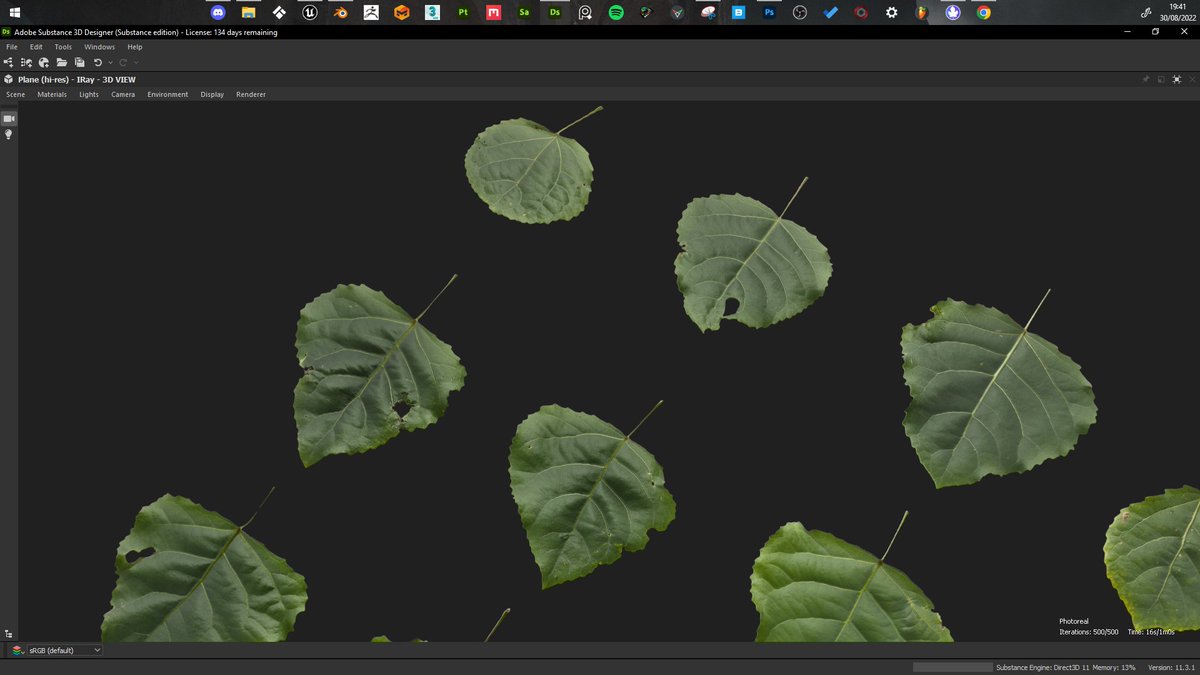
Task: Open ZBrush from the taskbar
Action: point(371,13)
